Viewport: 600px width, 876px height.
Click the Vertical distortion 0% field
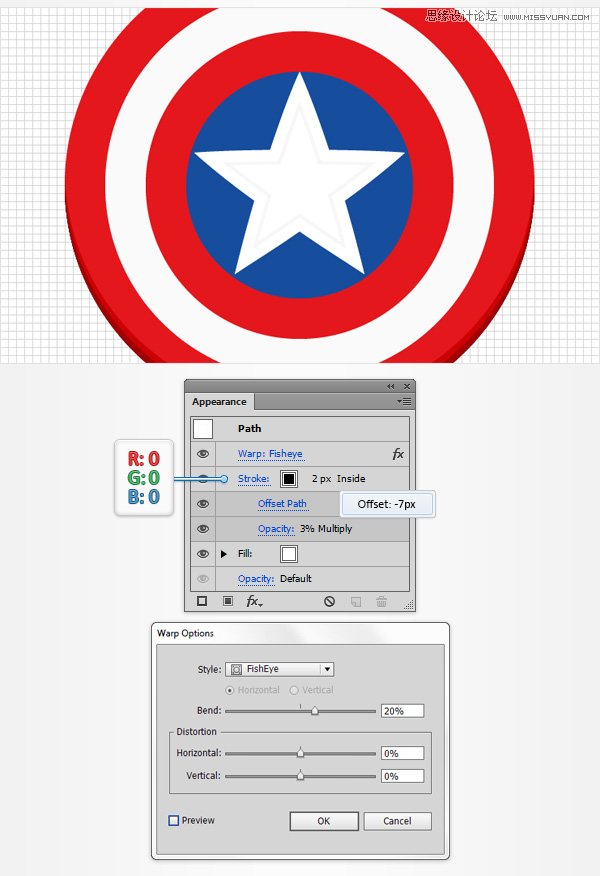(x=402, y=776)
